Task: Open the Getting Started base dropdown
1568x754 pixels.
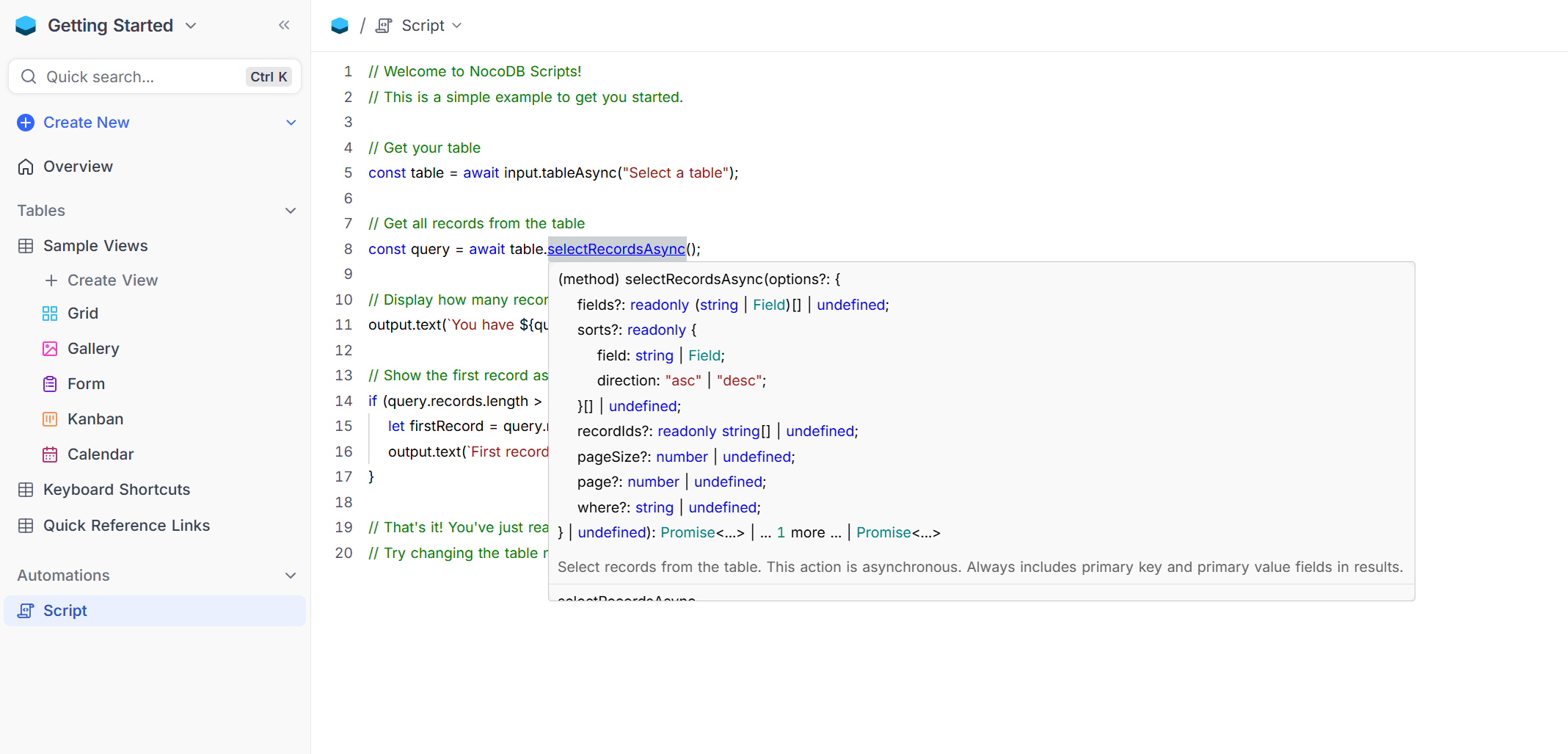Action: pos(191,26)
